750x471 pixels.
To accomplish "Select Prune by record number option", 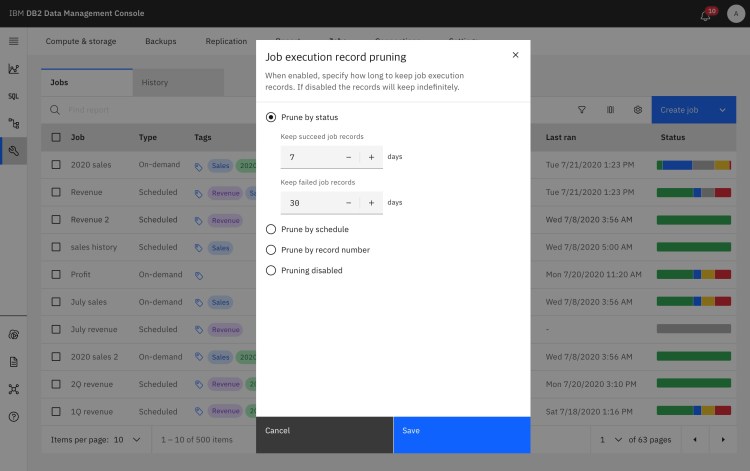I will [x=271, y=250].
